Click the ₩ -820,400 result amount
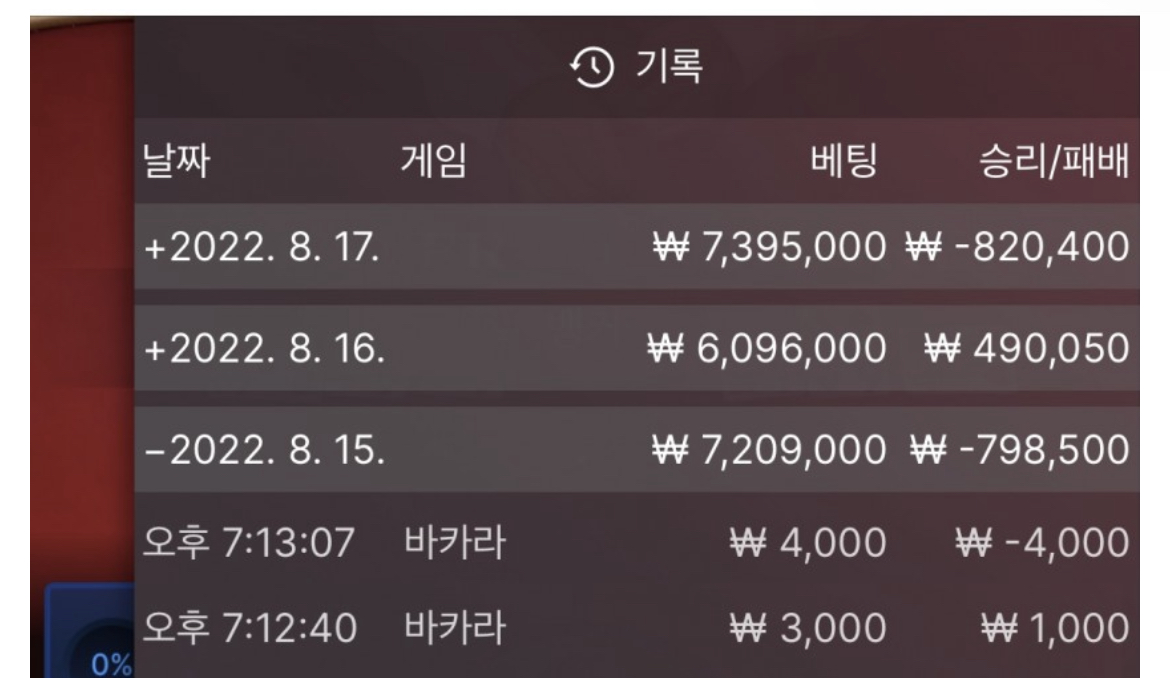The width and height of the screenshot is (1170, 678). 1018,247
